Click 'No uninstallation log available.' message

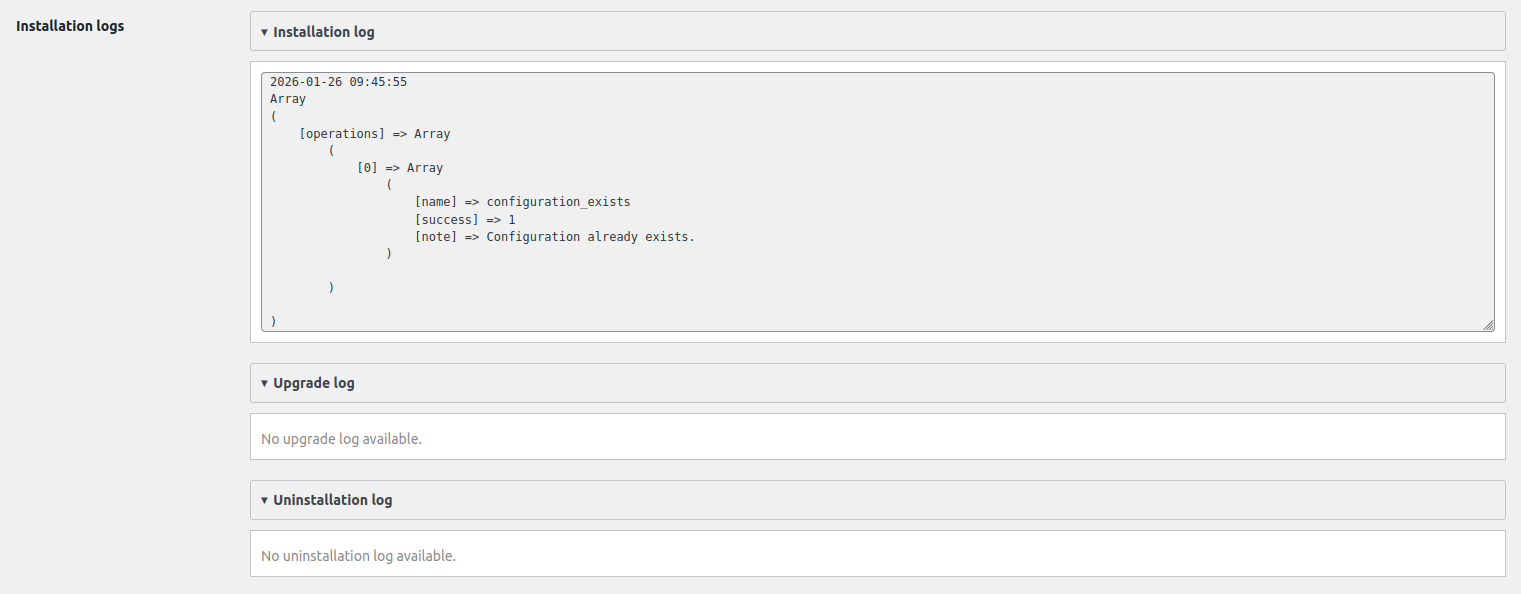coord(358,556)
